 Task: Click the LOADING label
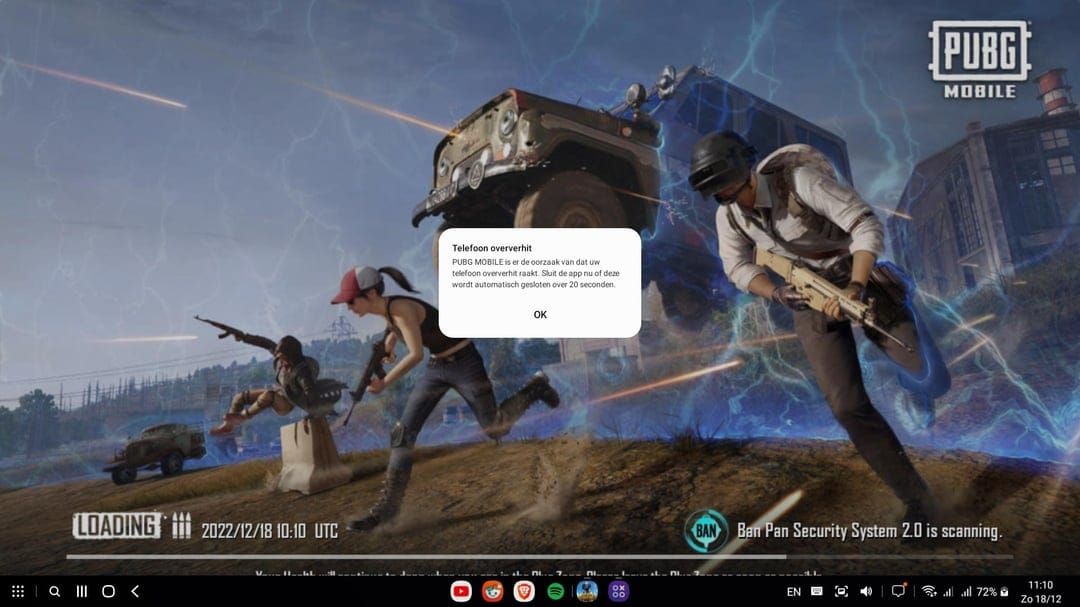(x=117, y=526)
